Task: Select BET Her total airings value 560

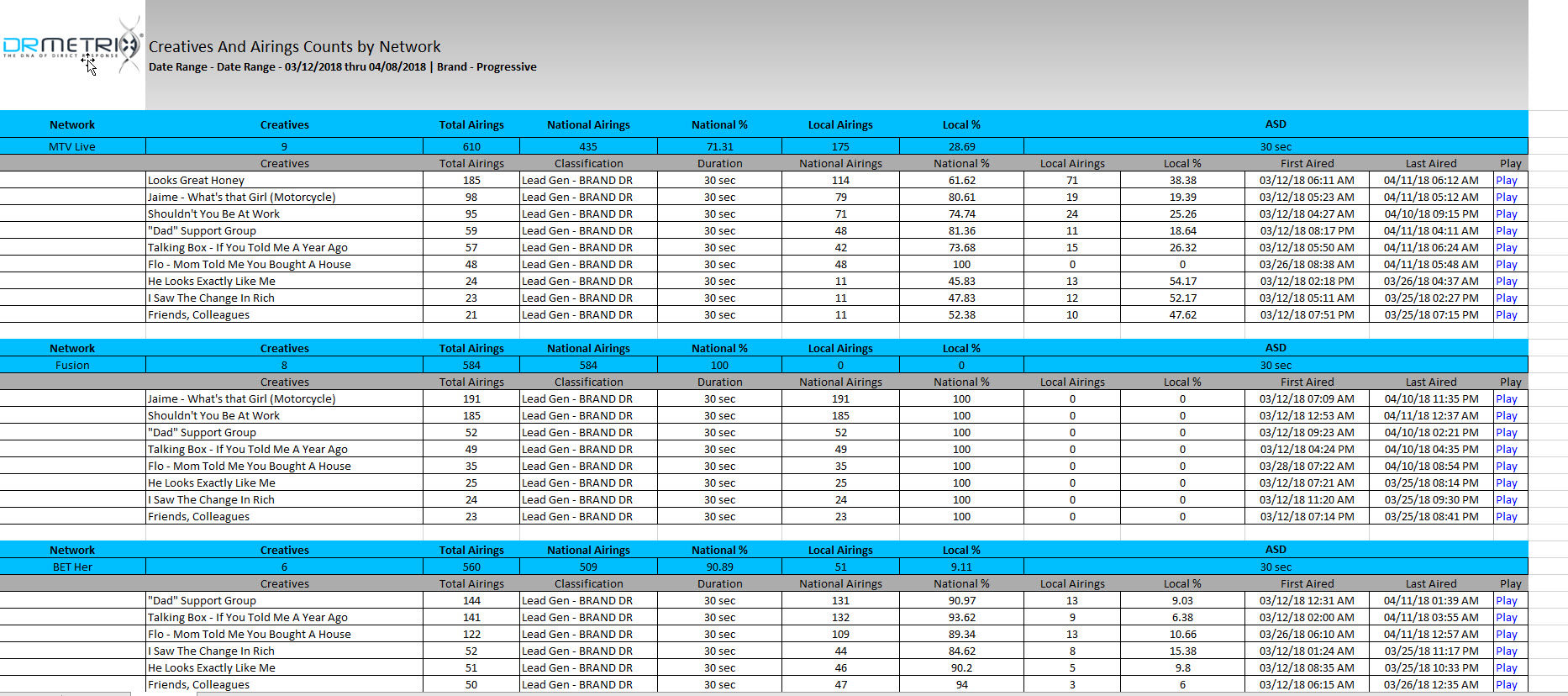Action: [471, 567]
